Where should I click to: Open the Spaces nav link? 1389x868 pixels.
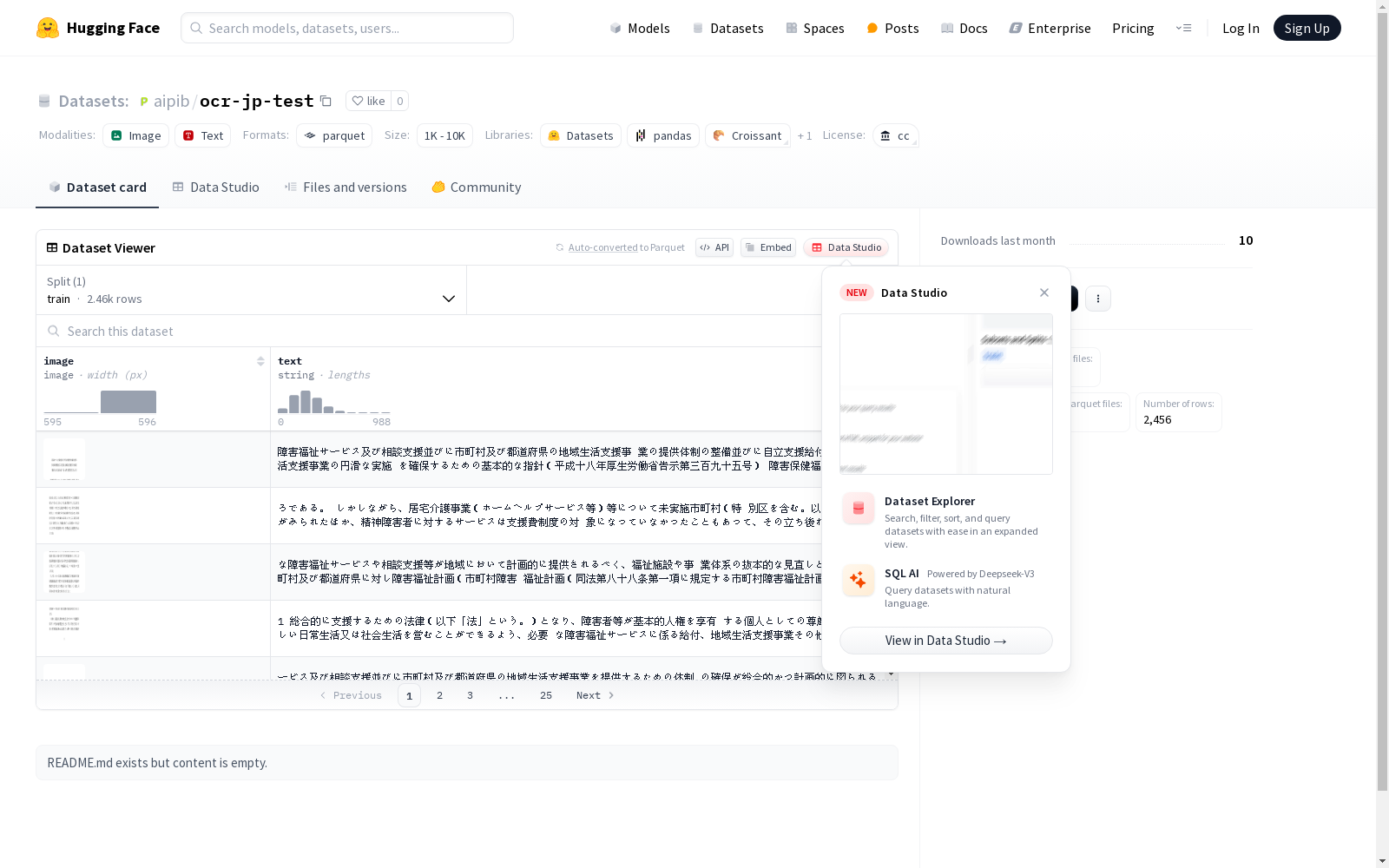[x=815, y=28]
